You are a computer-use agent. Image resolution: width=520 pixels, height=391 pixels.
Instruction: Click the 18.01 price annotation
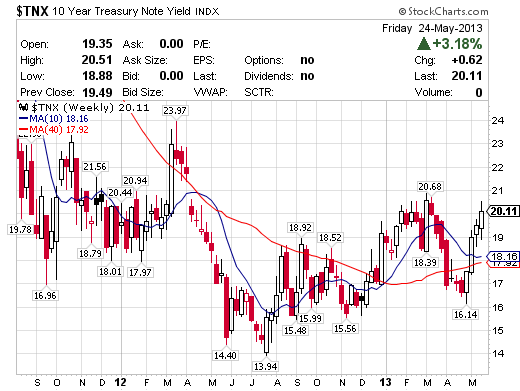point(110,271)
